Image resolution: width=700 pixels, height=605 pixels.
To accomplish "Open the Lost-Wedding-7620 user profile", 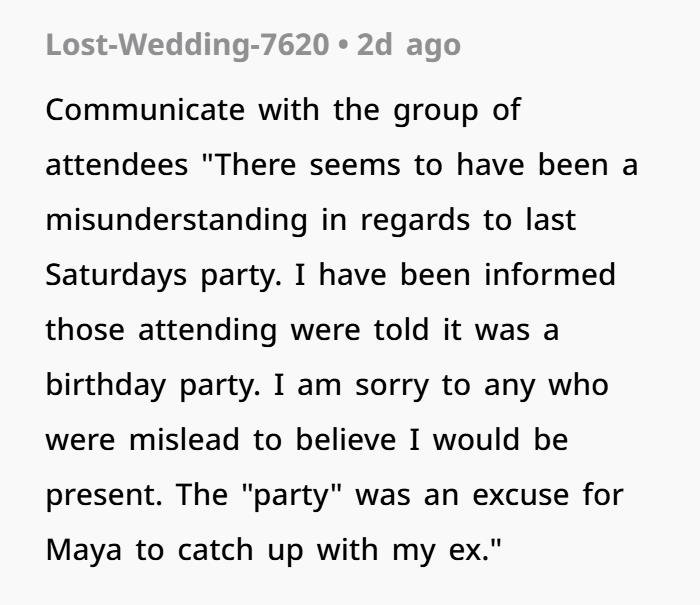I will point(187,46).
